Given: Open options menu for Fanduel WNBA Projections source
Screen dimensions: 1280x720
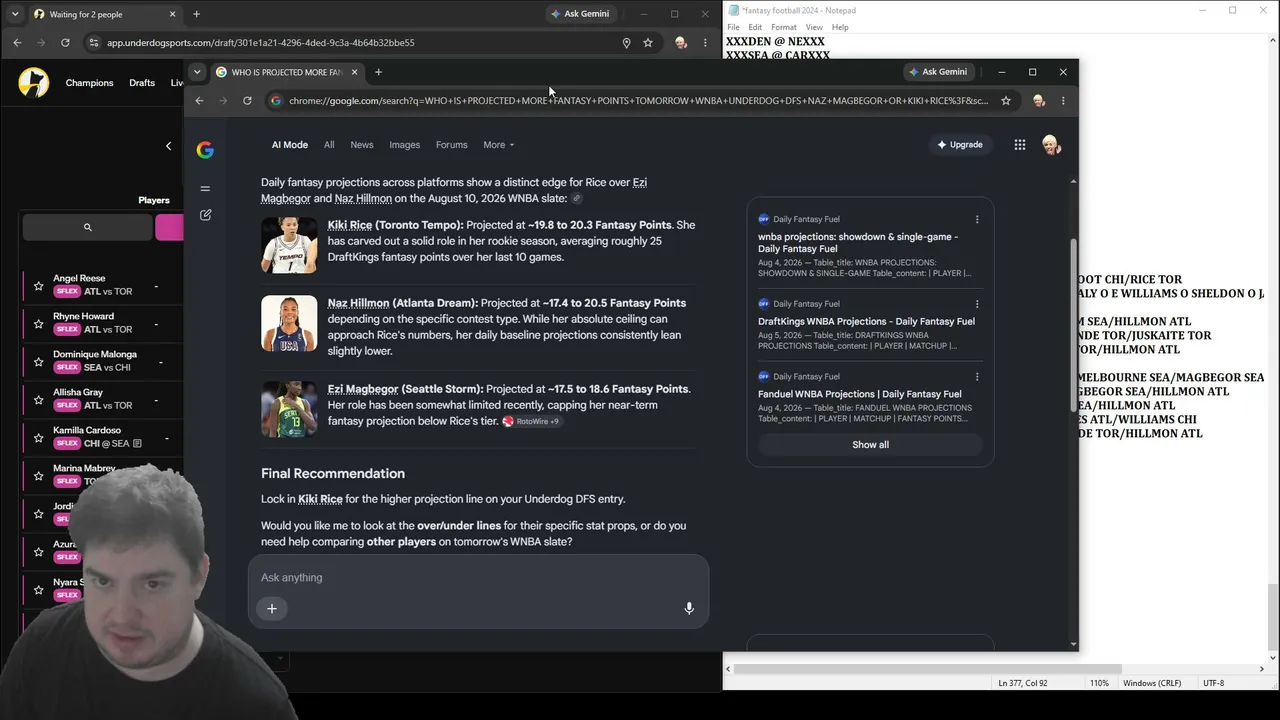Looking at the screenshot, I should coord(977,377).
